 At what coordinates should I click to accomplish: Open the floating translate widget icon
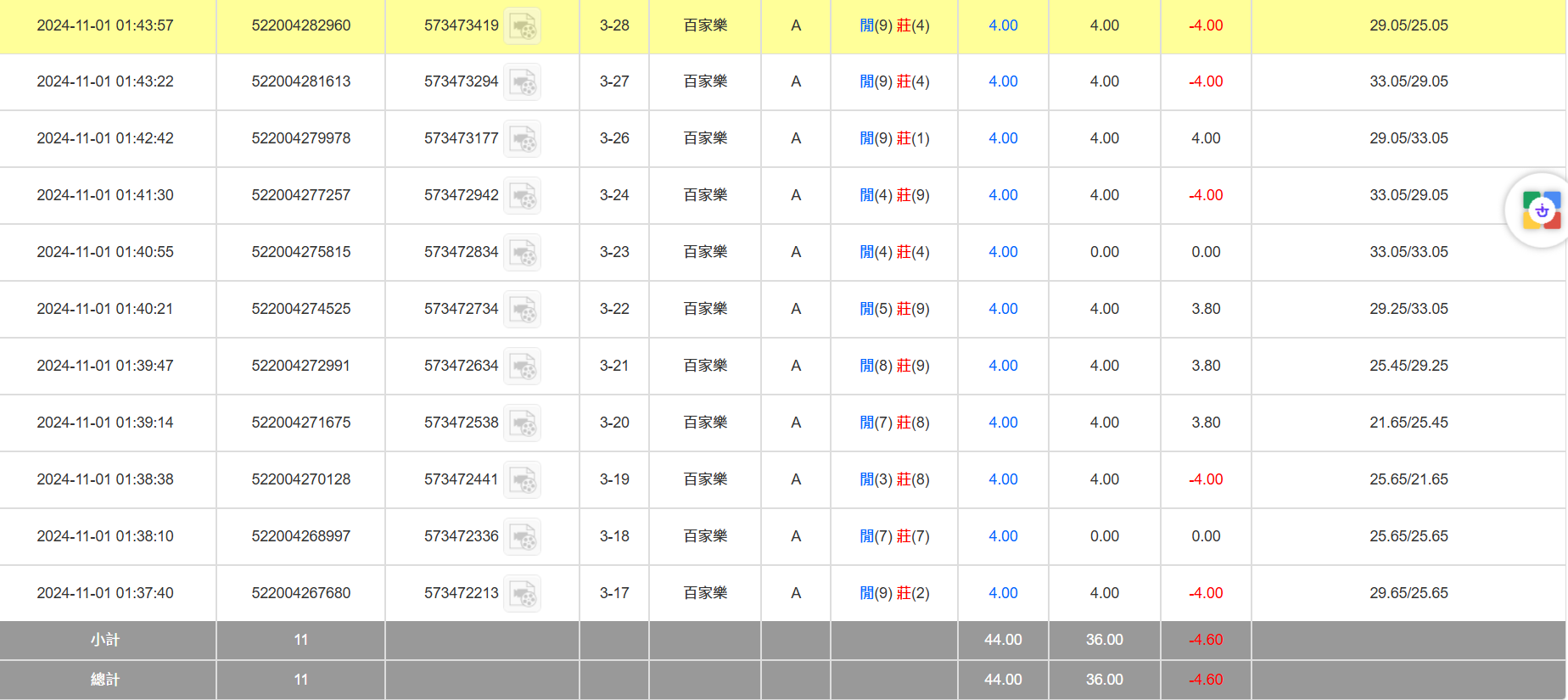click(x=1541, y=210)
